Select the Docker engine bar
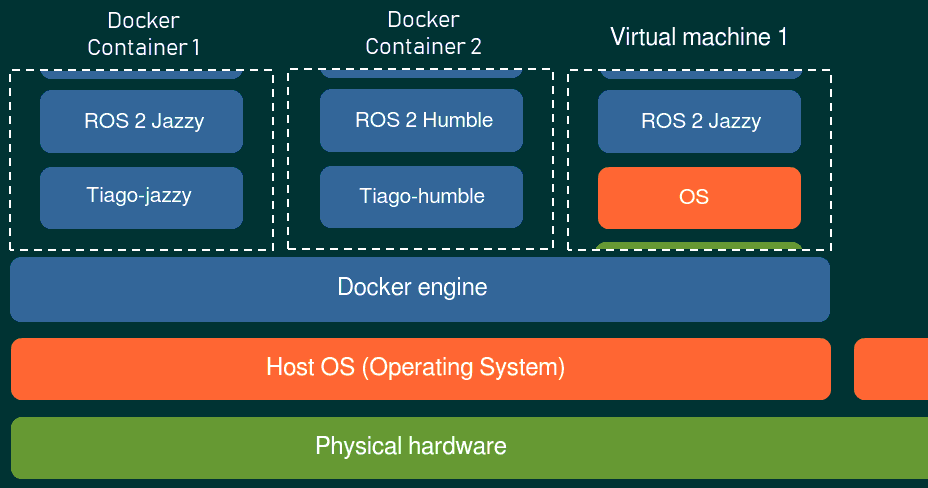The height and width of the screenshot is (488, 928). coord(420,289)
